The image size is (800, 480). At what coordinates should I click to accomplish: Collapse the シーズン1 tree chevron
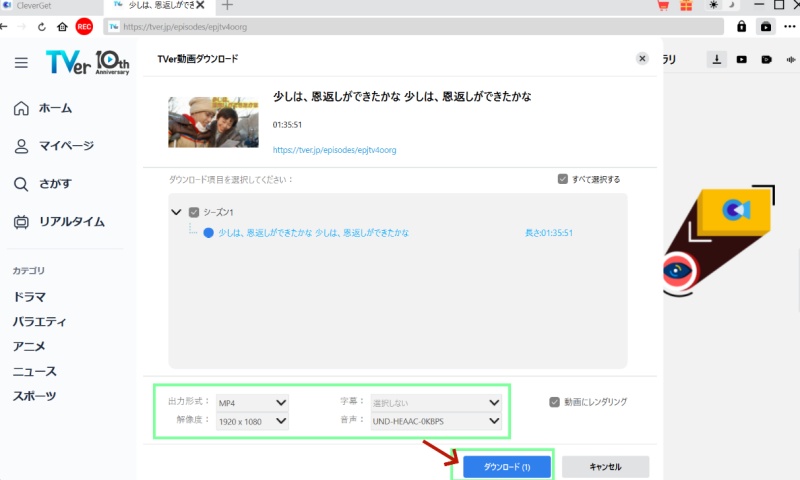[x=176, y=212]
